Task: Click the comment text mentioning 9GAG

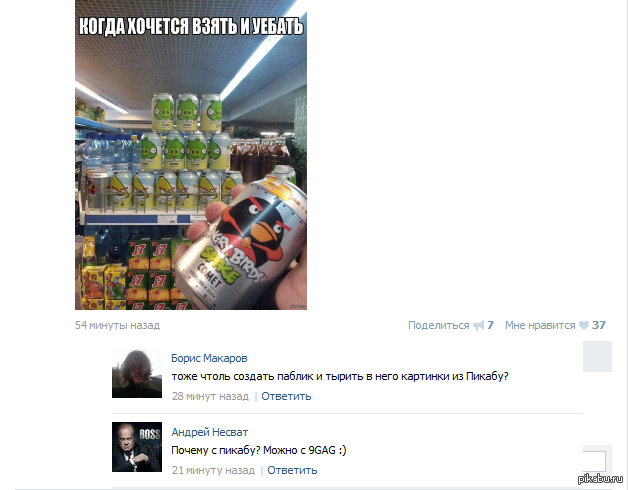Action: (x=259, y=450)
